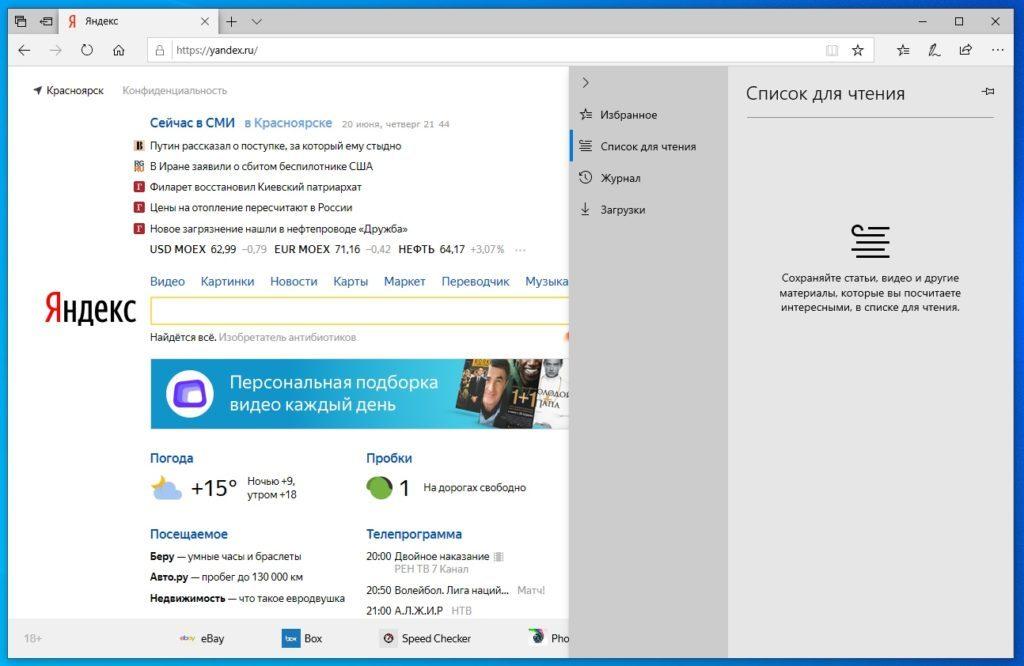Open the More options menu in Edge
This screenshot has width=1024, height=666.
click(x=997, y=50)
